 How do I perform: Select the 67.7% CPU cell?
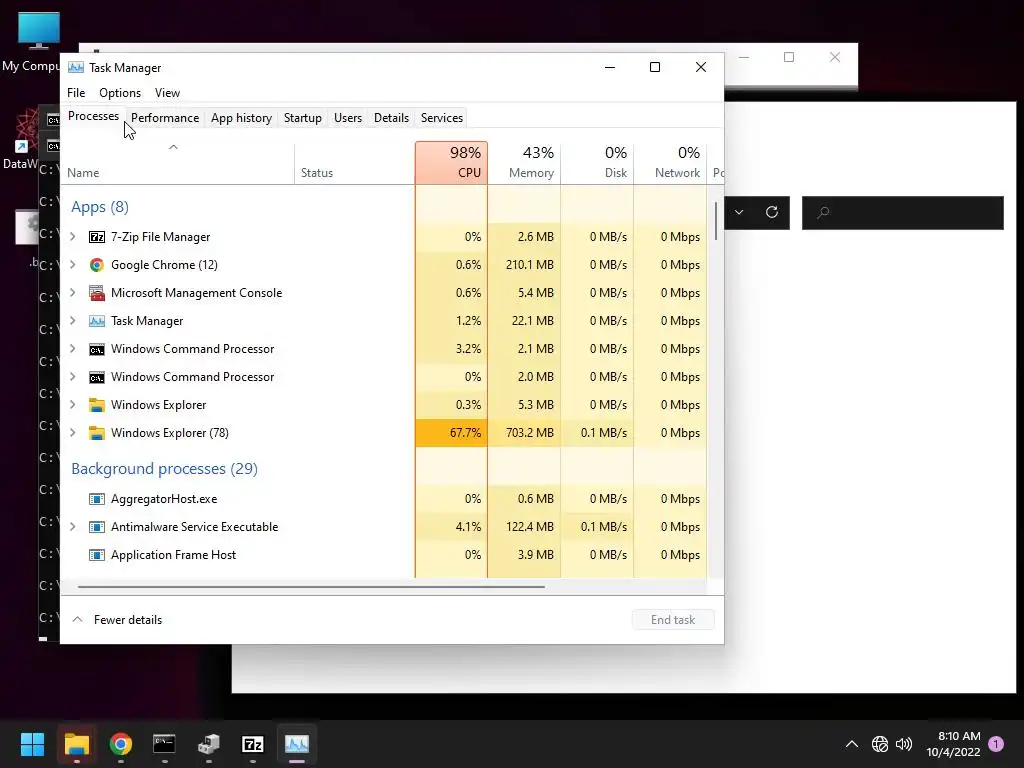coord(451,433)
